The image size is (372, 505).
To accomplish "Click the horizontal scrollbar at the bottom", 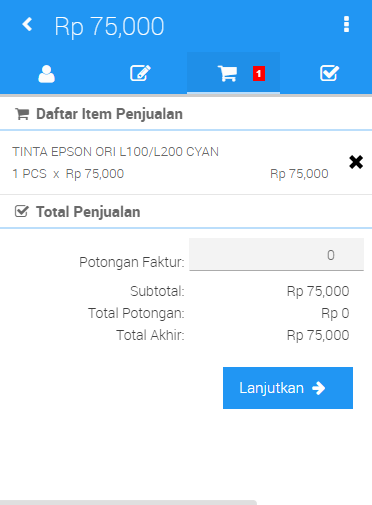I will [128, 502].
